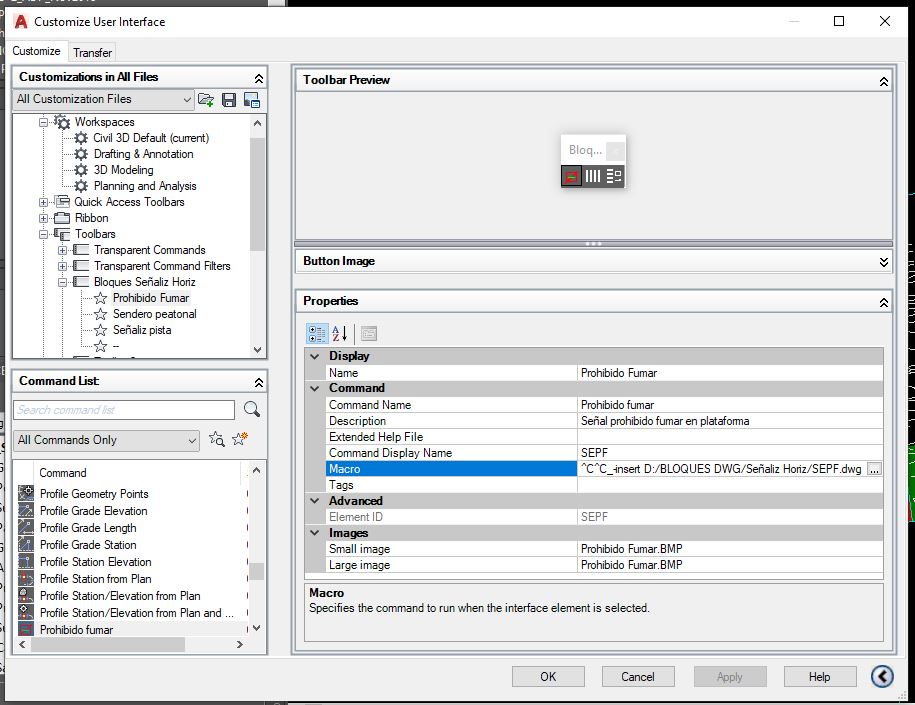Click the Prohibido fumar command list icon
This screenshot has width=915, height=705.
(26, 629)
